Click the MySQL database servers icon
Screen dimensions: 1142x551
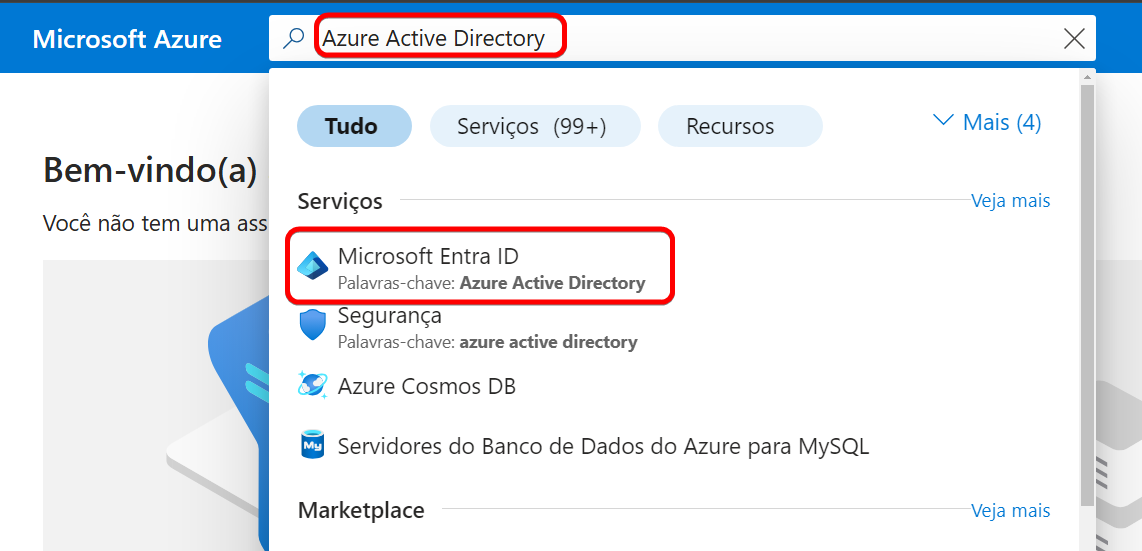click(x=313, y=446)
